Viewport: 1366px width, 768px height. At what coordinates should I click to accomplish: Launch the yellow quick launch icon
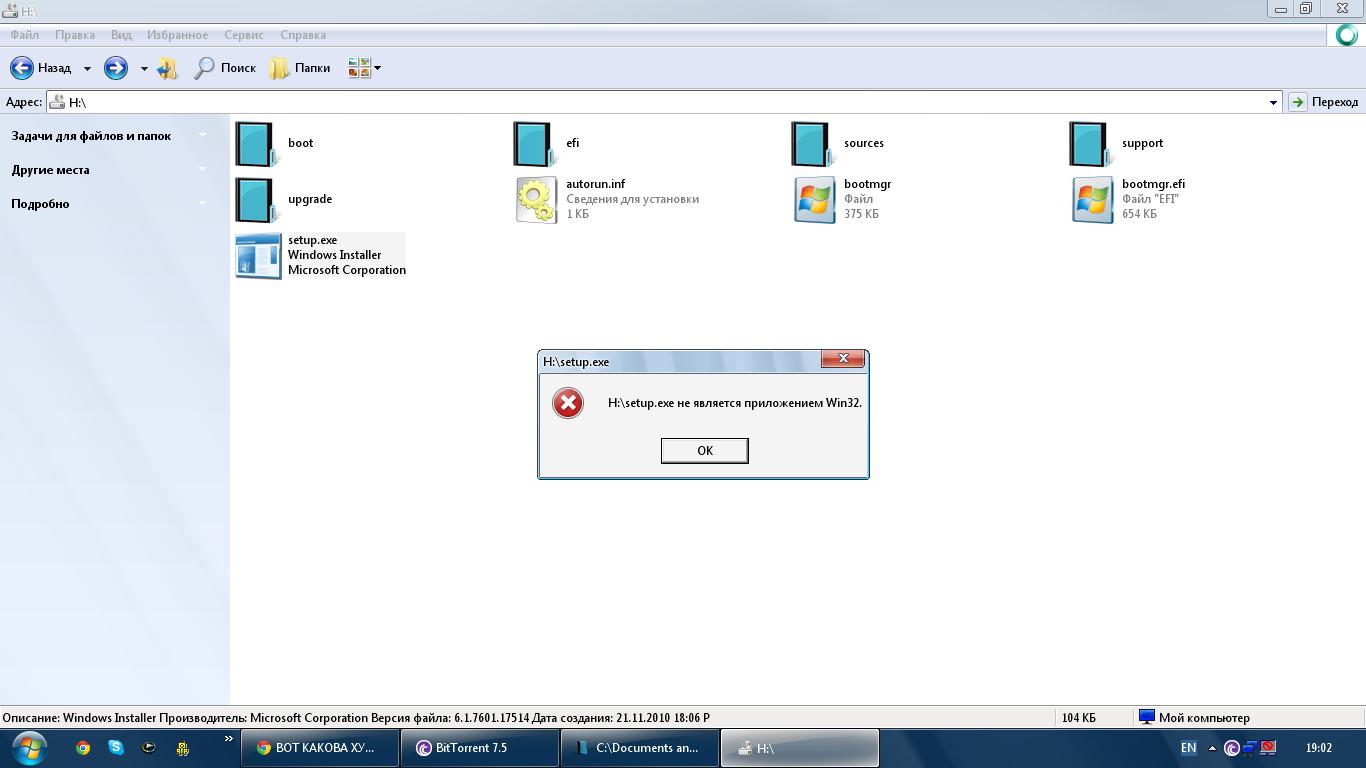(x=182, y=747)
